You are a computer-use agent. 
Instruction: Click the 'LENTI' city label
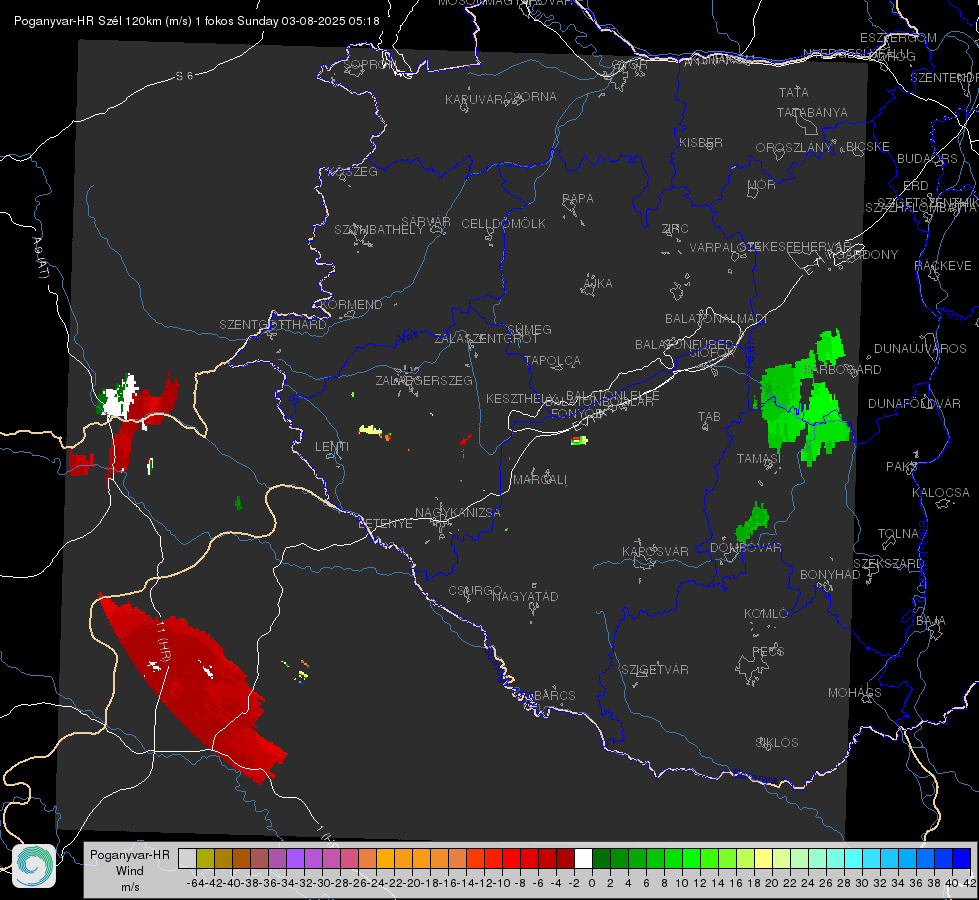tap(332, 447)
